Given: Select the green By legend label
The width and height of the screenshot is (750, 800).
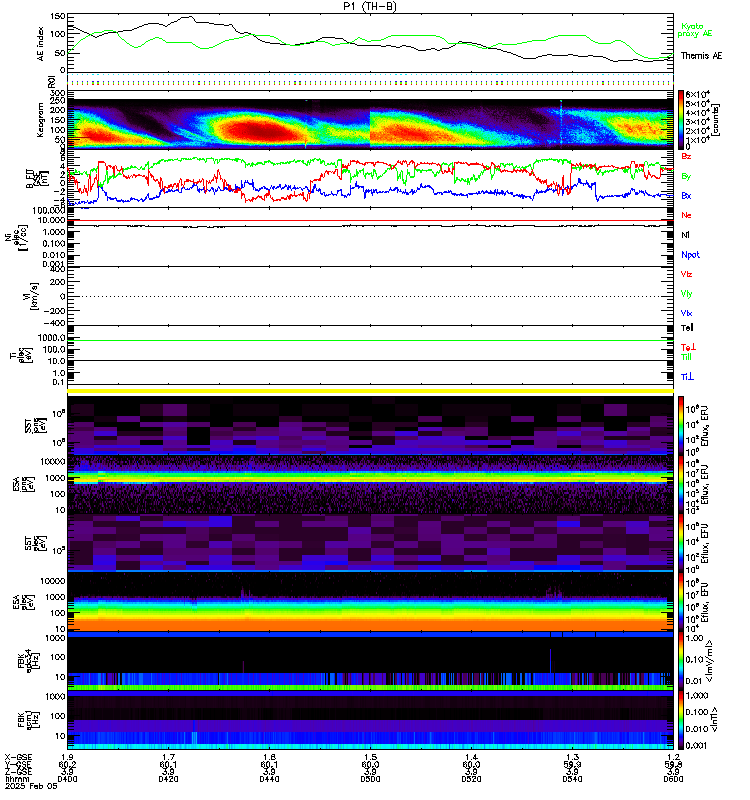Looking at the screenshot, I should click(686, 176).
